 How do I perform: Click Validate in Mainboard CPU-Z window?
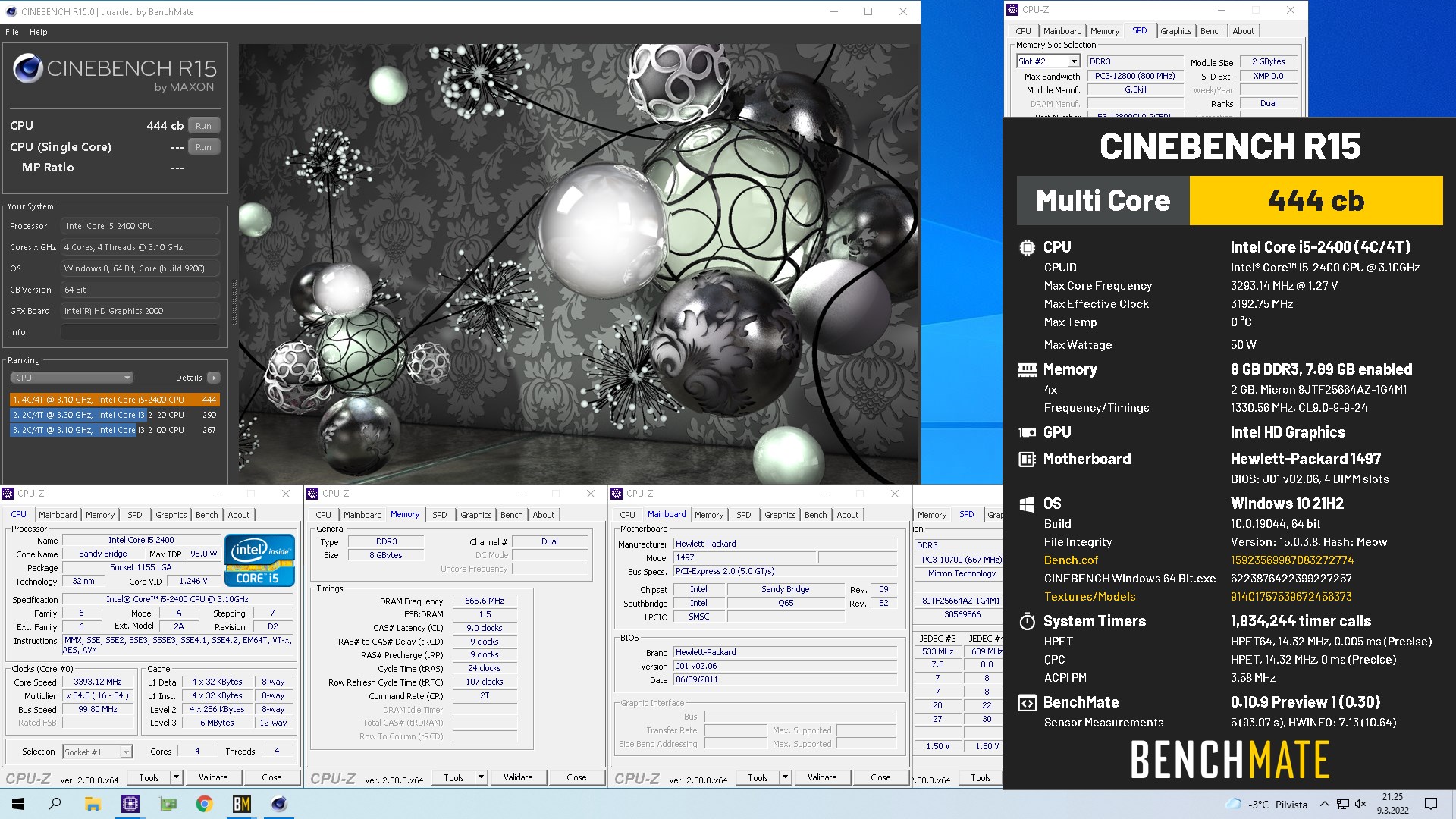click(x=822, y=777)
